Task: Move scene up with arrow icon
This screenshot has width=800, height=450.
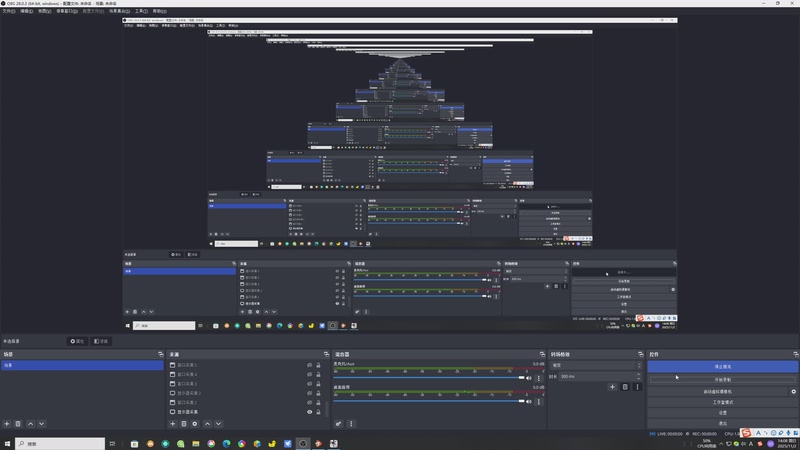Action: pos(31,423)
